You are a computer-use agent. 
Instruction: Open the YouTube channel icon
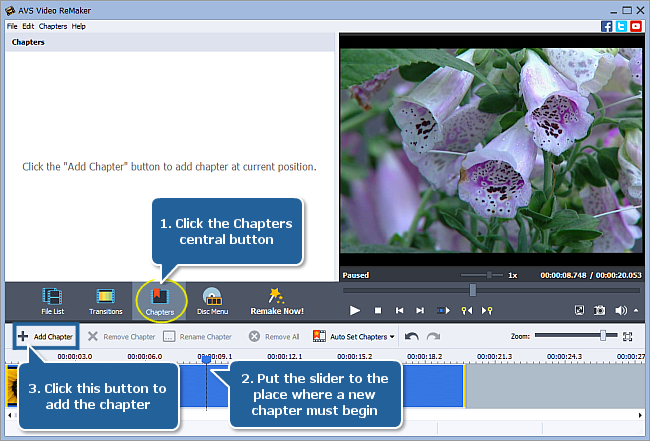coord(635,26)
